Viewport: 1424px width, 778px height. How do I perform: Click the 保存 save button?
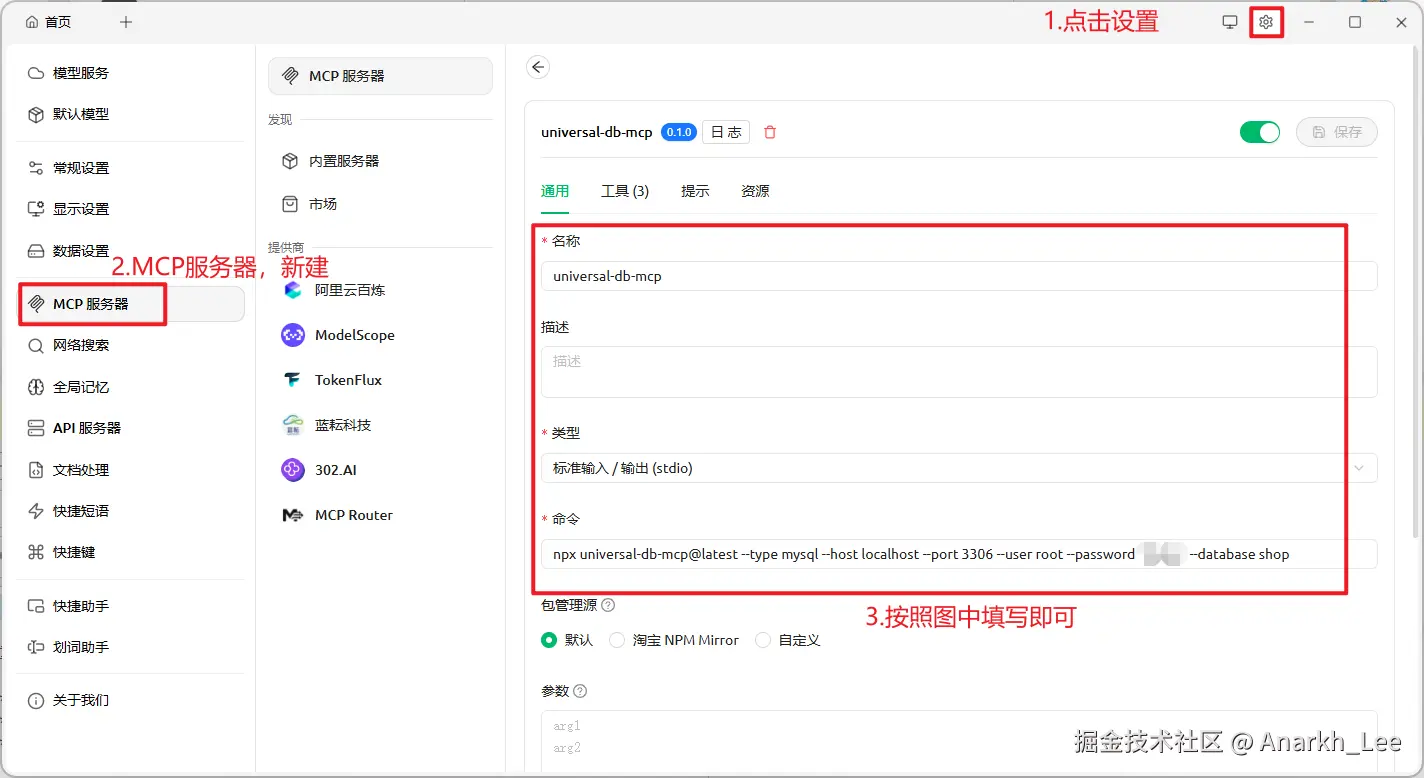[1337, 132]
